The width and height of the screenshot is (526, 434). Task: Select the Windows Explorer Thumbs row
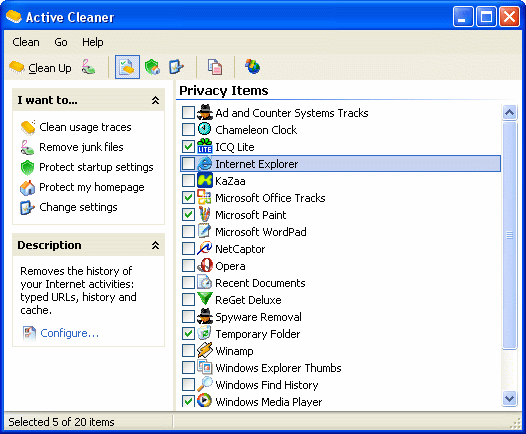pos(340,368)
